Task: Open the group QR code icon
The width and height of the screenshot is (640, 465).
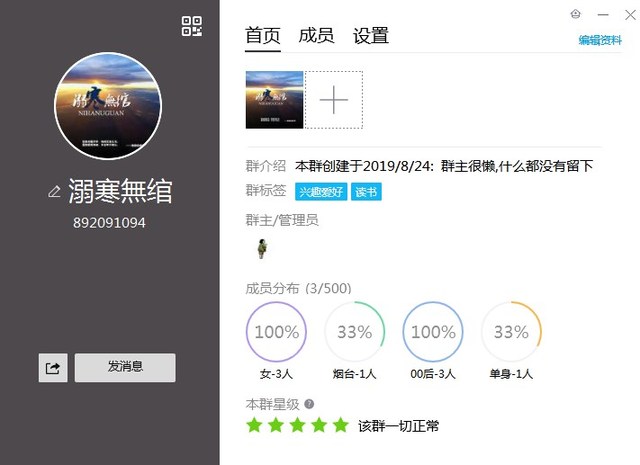Action: (x=192, y=26)
